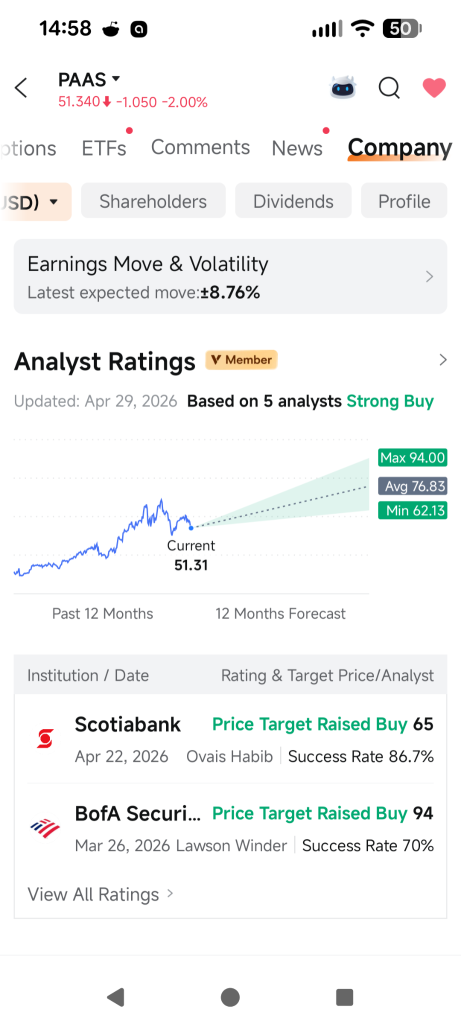Screen dimensions: 461x1024
Task: Tap the search magnifier icon
Action: [389, 88]
